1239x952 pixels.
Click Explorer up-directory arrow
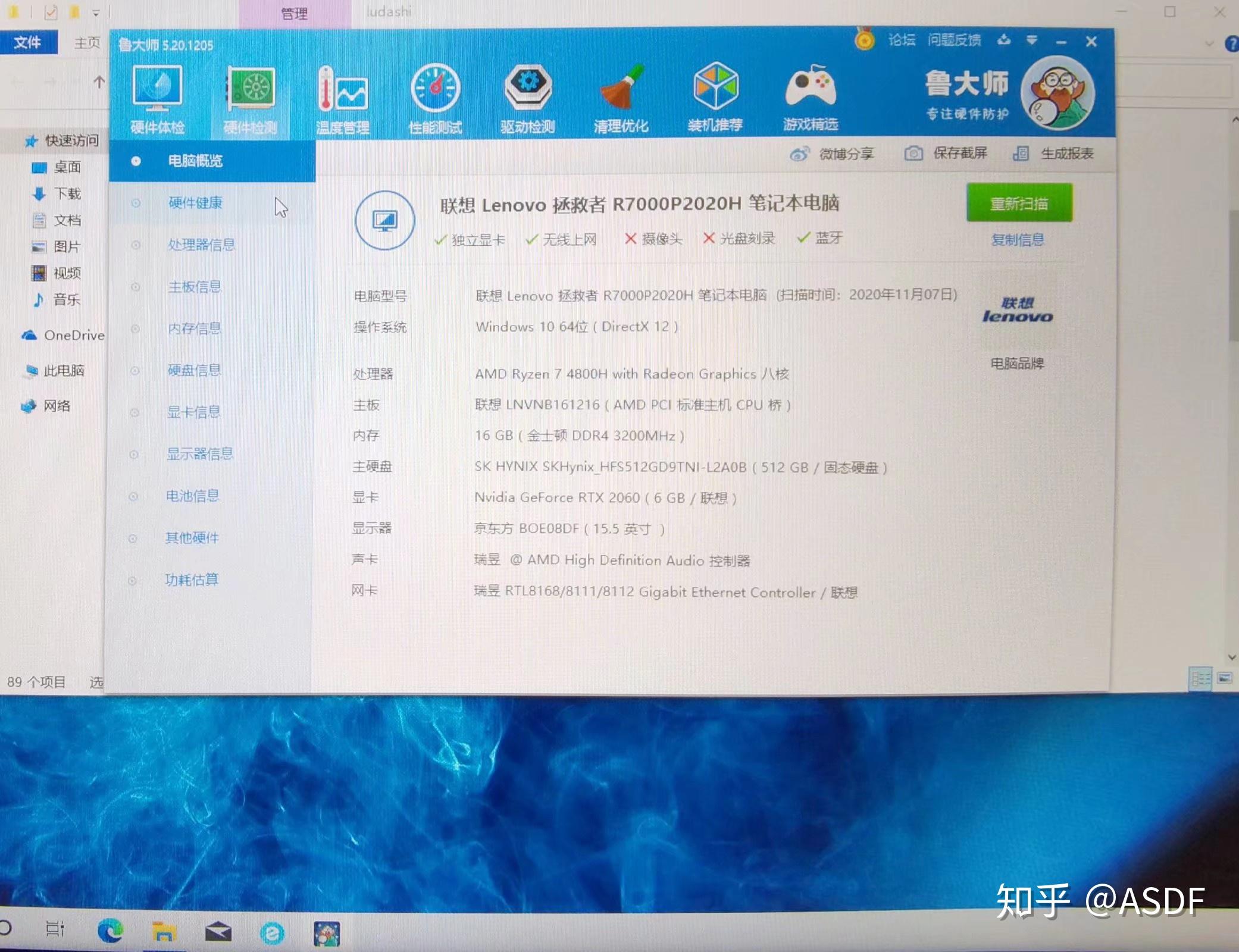click(x=99, y=82)
